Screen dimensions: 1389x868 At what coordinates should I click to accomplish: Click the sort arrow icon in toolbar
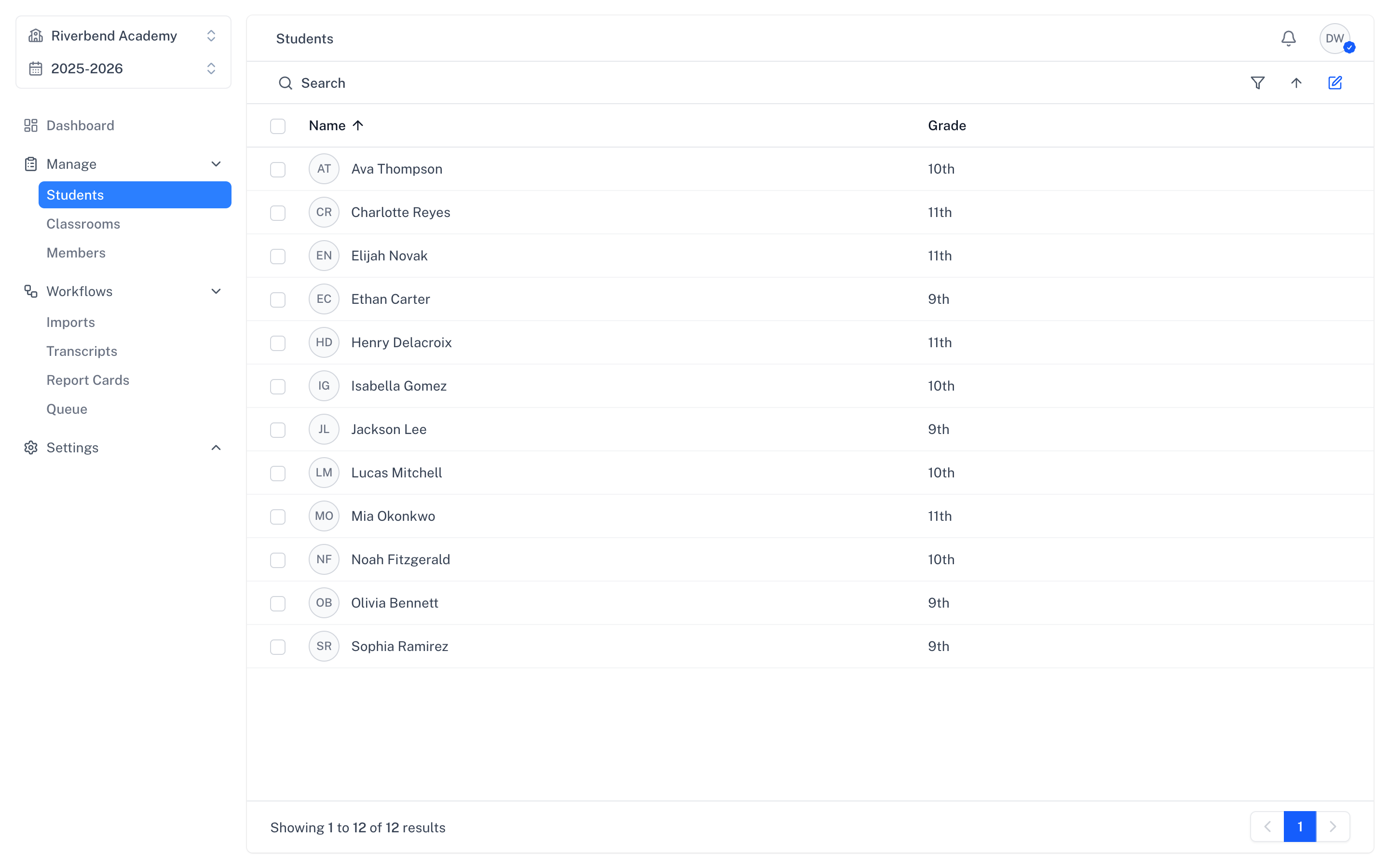(1296, 82)
